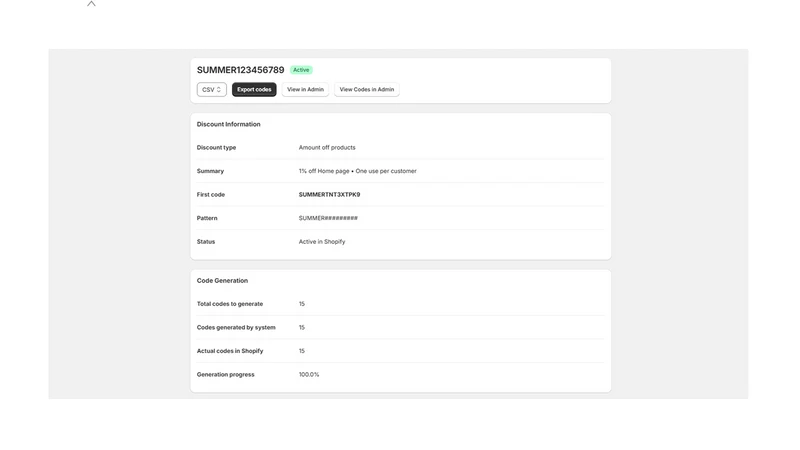800x450 pixels.
Task: Click the Pattern label
Action: (207, 218)
